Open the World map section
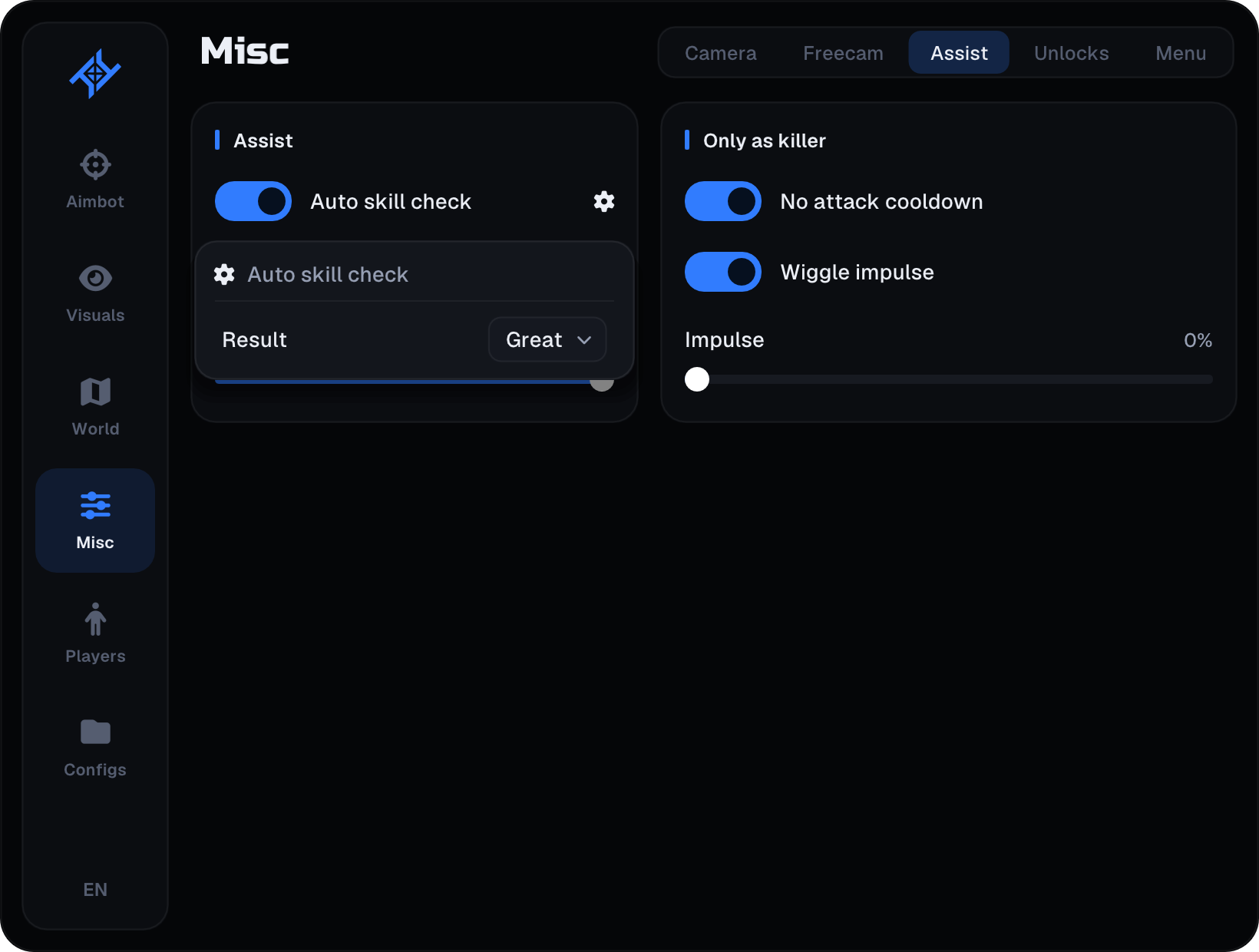 coord(95,407)
